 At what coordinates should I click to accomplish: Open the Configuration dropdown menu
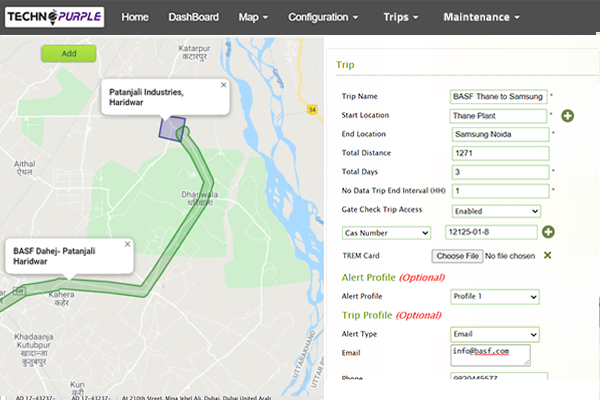click(x=323, y=17)
